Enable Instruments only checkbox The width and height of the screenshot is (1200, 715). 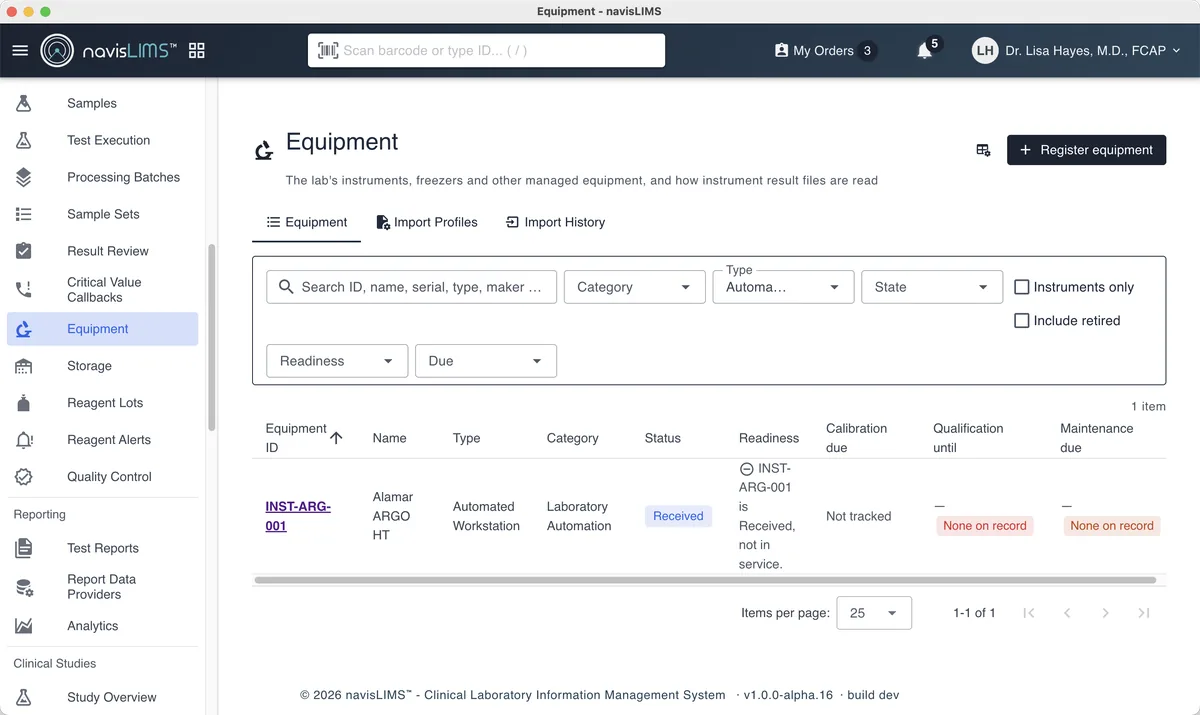click(1022, 287)
